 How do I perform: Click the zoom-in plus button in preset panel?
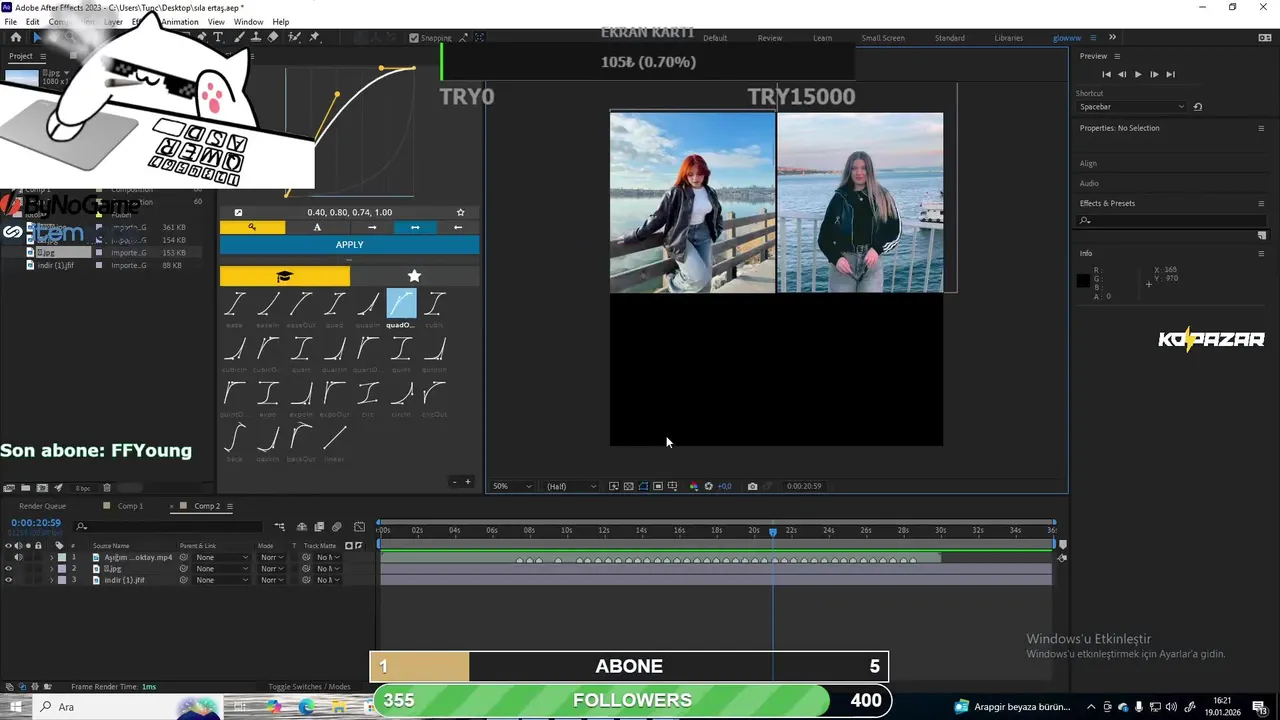click(468, 482)
